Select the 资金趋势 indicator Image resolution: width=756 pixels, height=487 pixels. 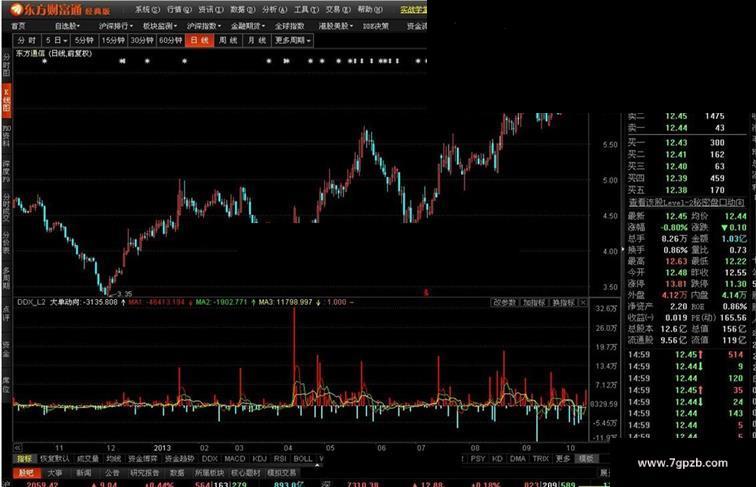pos(179,459)
